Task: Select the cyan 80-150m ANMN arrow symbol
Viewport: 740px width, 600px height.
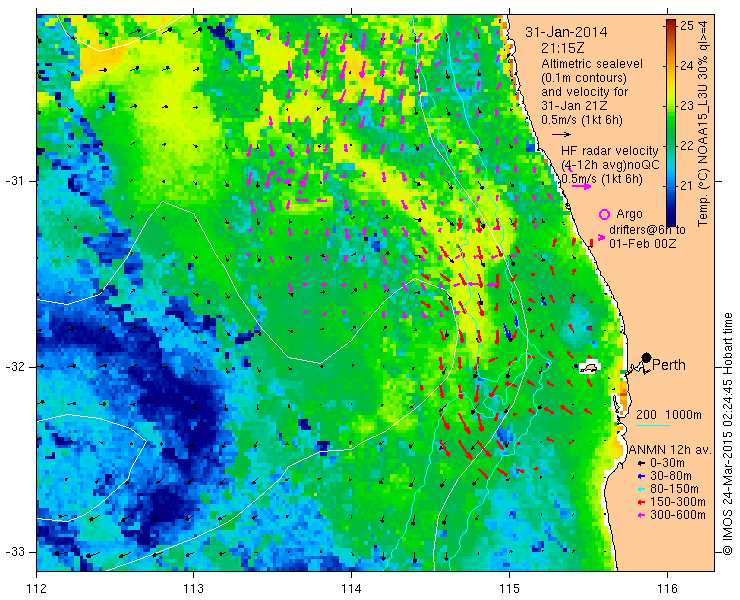Action: (640, 489)
